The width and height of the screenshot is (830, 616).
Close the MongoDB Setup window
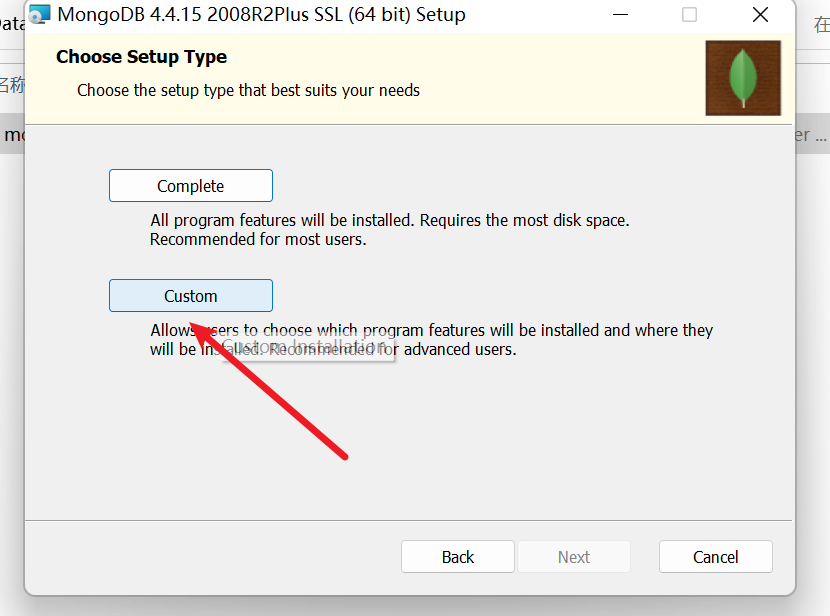[x=760, y=15]
